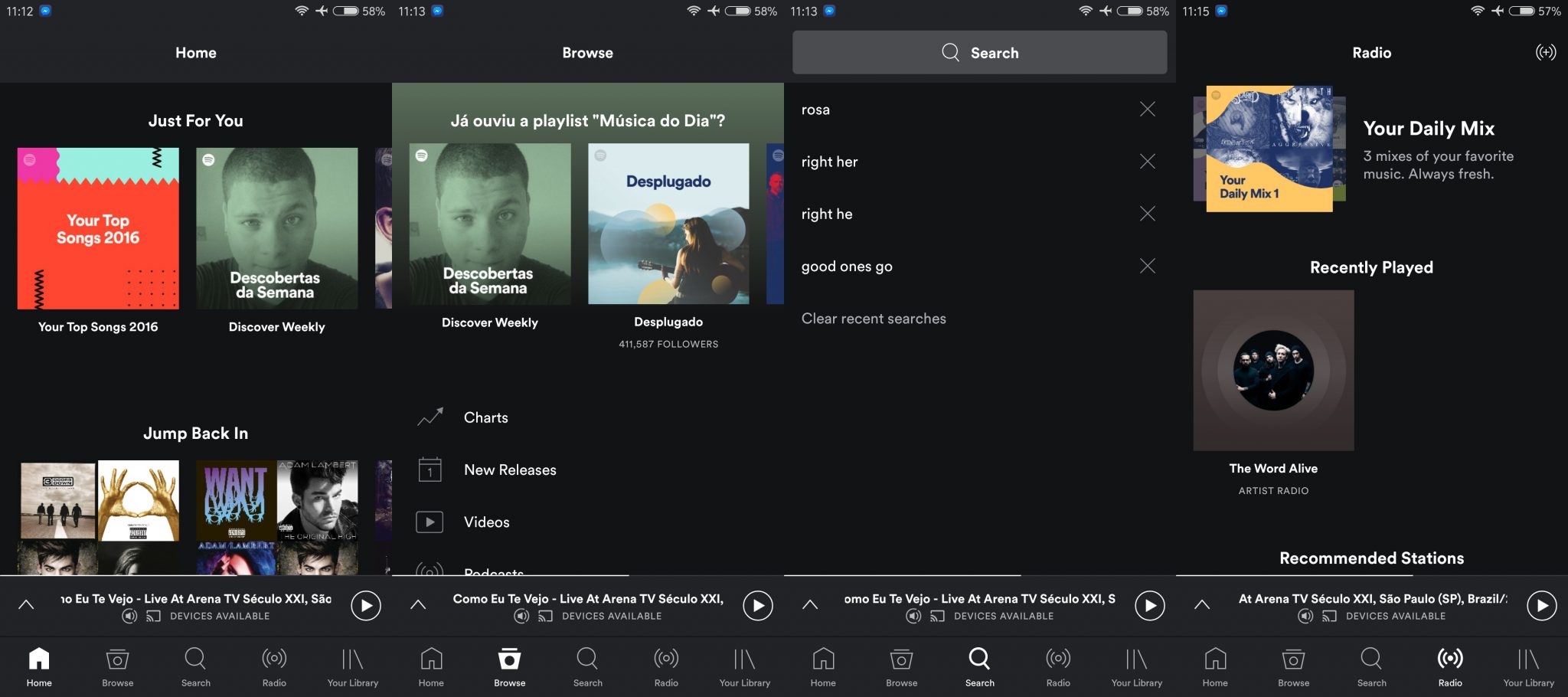Open Charts via its trending arrow icon
The width and height of the screenshot is (1568, 697).
(x=430, y=417)
